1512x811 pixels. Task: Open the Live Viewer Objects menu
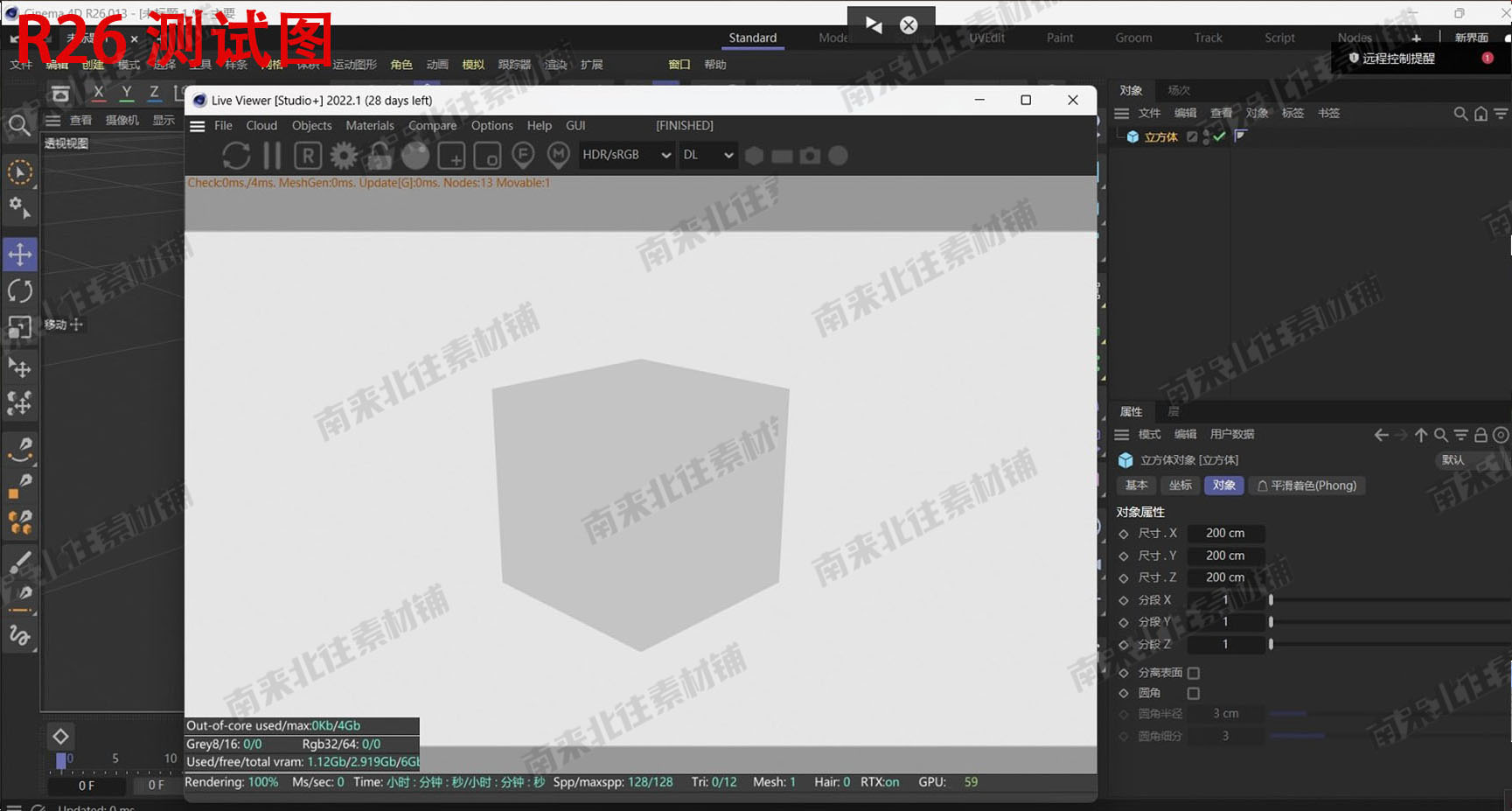pos(311,126)
